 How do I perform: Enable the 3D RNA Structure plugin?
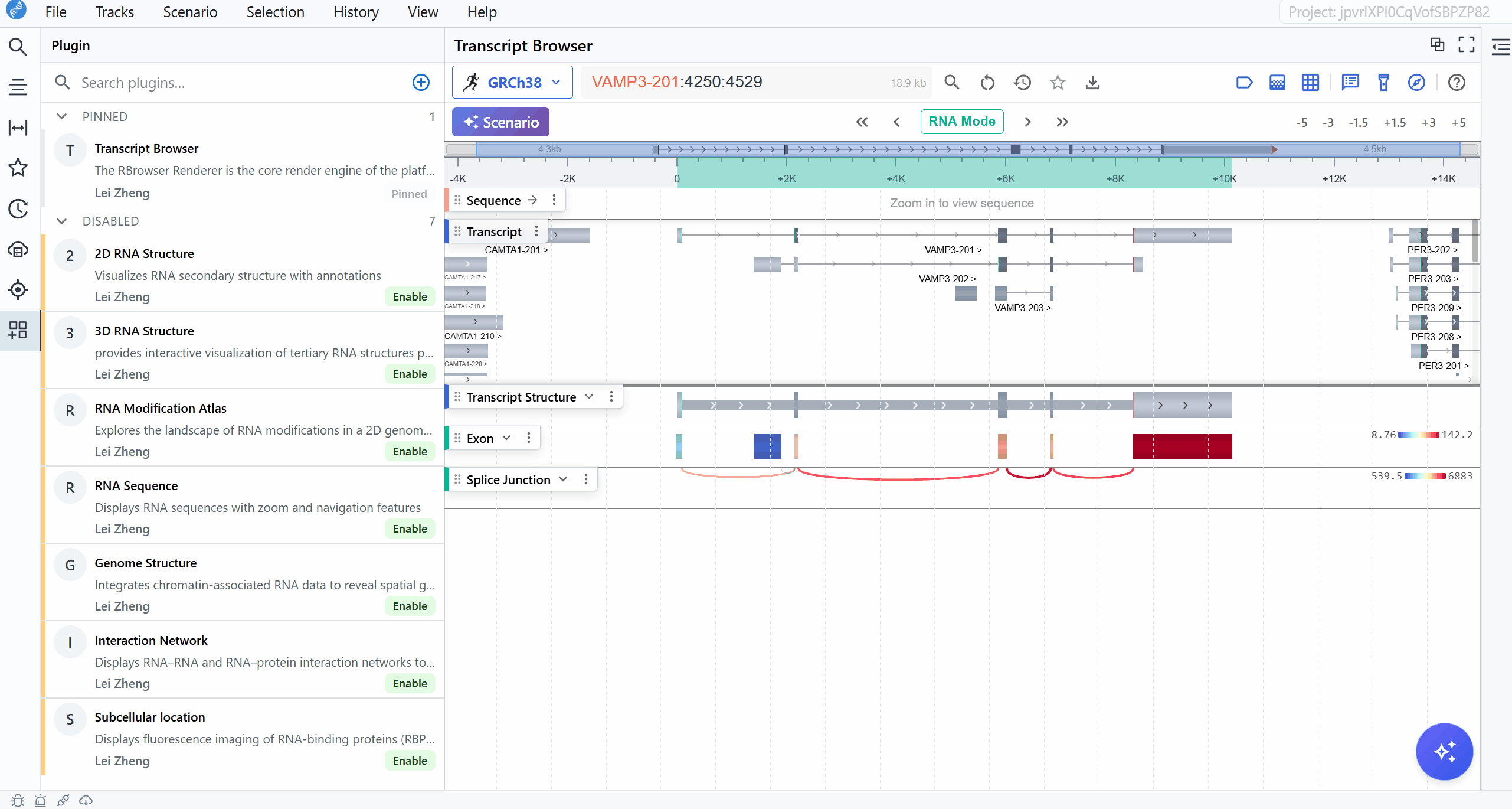[x=410, y=374]
